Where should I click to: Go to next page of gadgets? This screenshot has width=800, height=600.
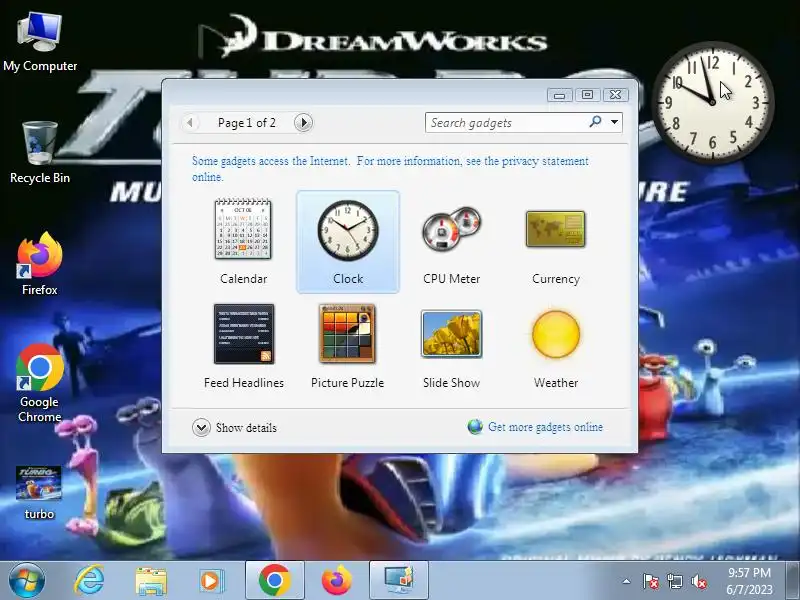[x=303, y=122]
